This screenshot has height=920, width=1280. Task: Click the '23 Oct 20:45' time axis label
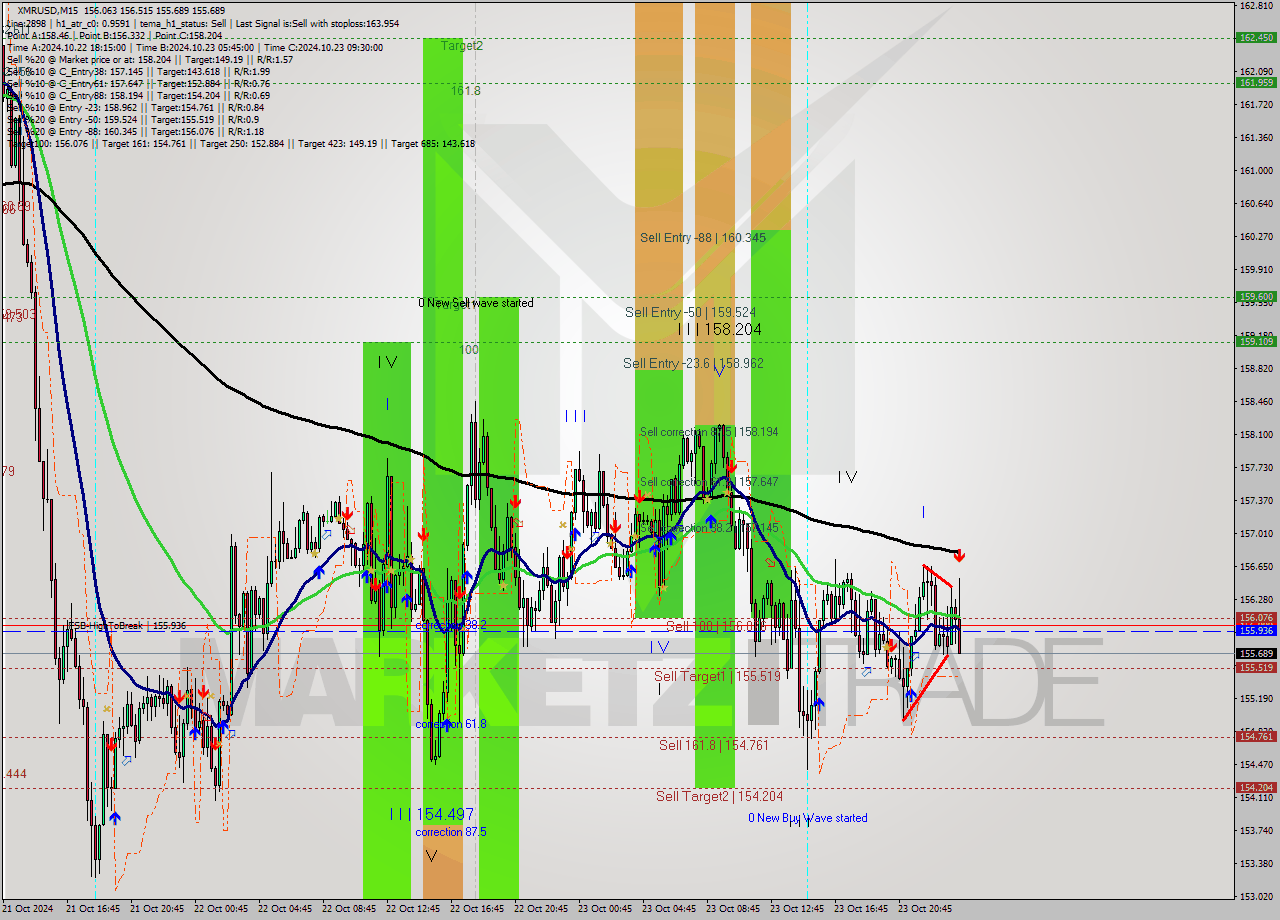click(925, 909)
